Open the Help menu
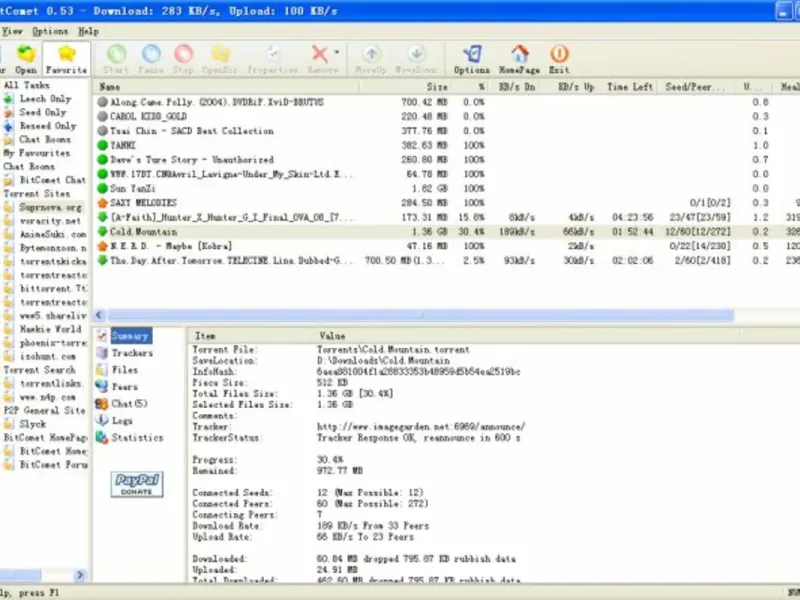800x600 pixels. (x=88, y=31)
